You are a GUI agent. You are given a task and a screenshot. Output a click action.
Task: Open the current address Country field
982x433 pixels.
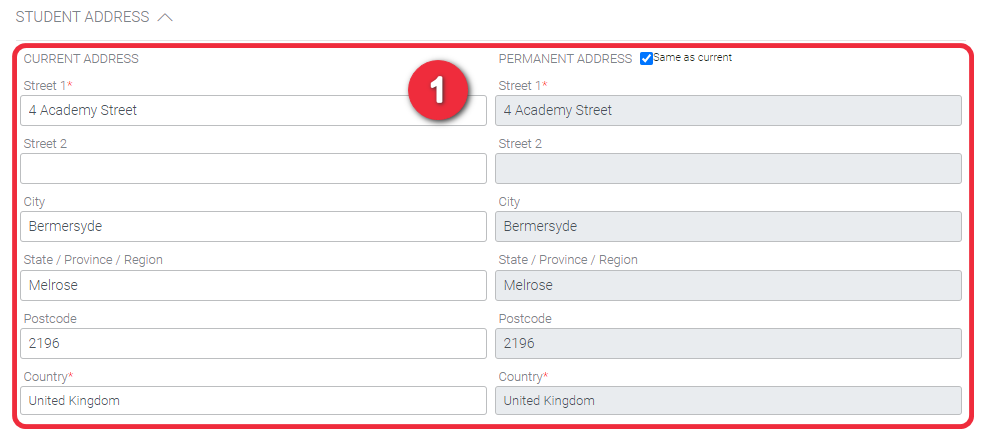click(253, 400)
